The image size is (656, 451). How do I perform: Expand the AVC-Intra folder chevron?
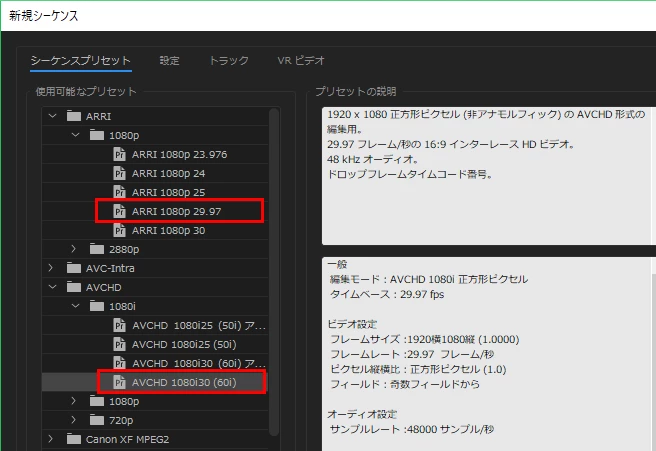51,268
